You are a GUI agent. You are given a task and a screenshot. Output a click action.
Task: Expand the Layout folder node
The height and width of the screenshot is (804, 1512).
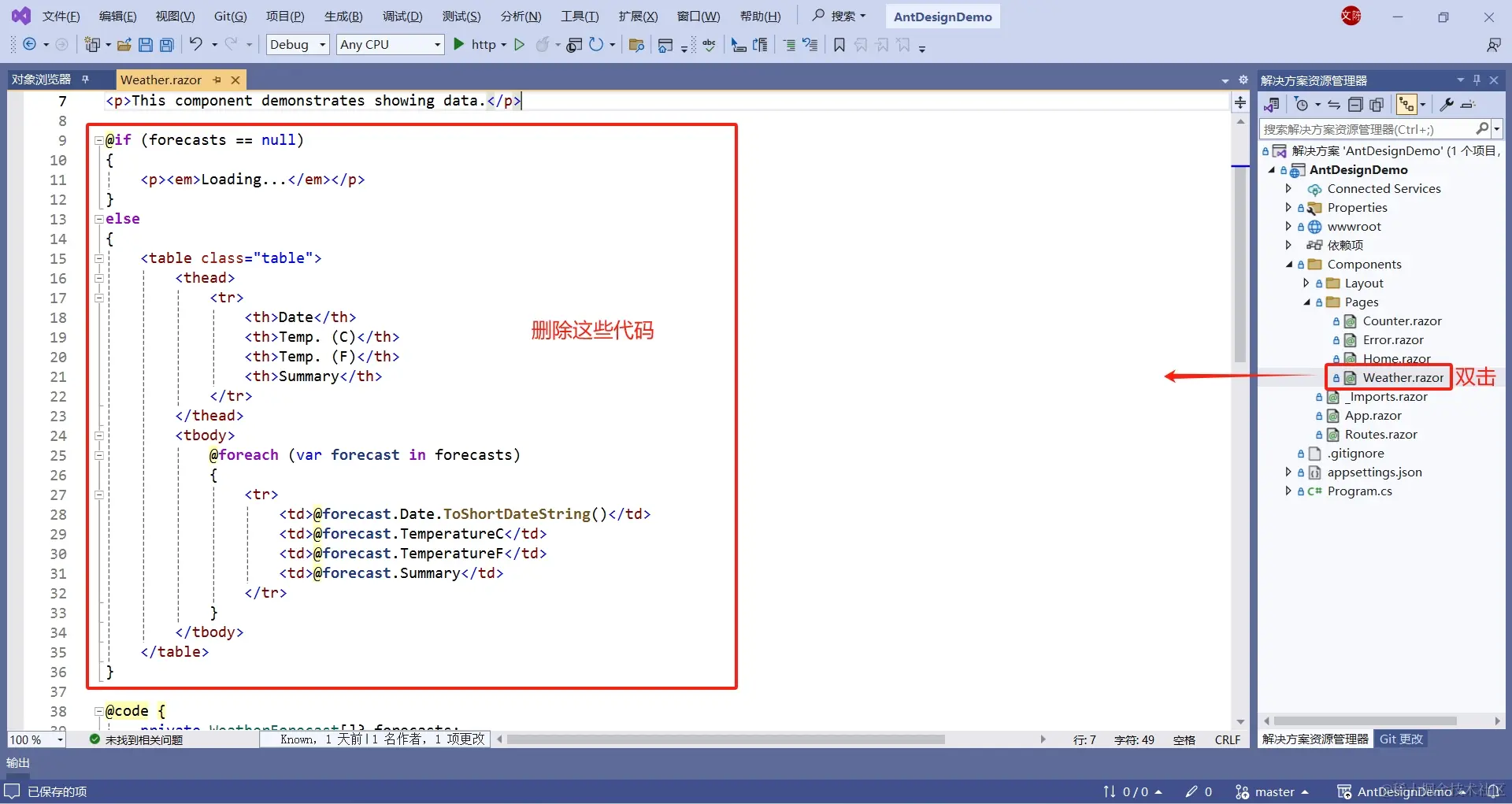[1306, 283]
